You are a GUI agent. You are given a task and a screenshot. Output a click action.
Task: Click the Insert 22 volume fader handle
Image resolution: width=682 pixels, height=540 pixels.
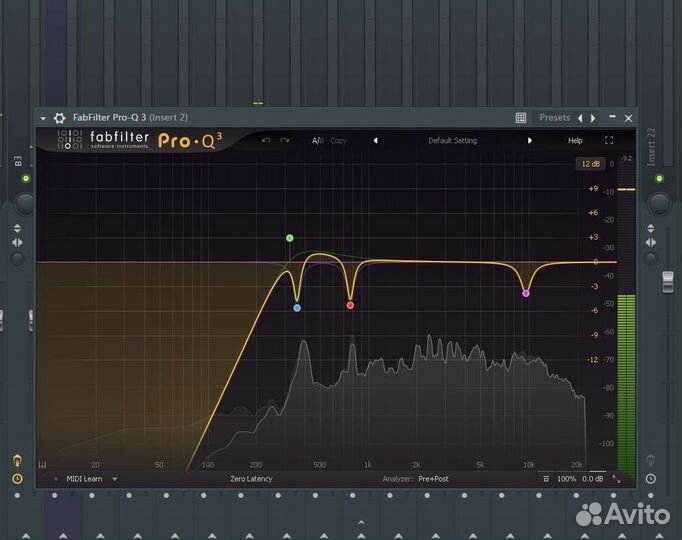pyautogui.click(x=668, y=282)
